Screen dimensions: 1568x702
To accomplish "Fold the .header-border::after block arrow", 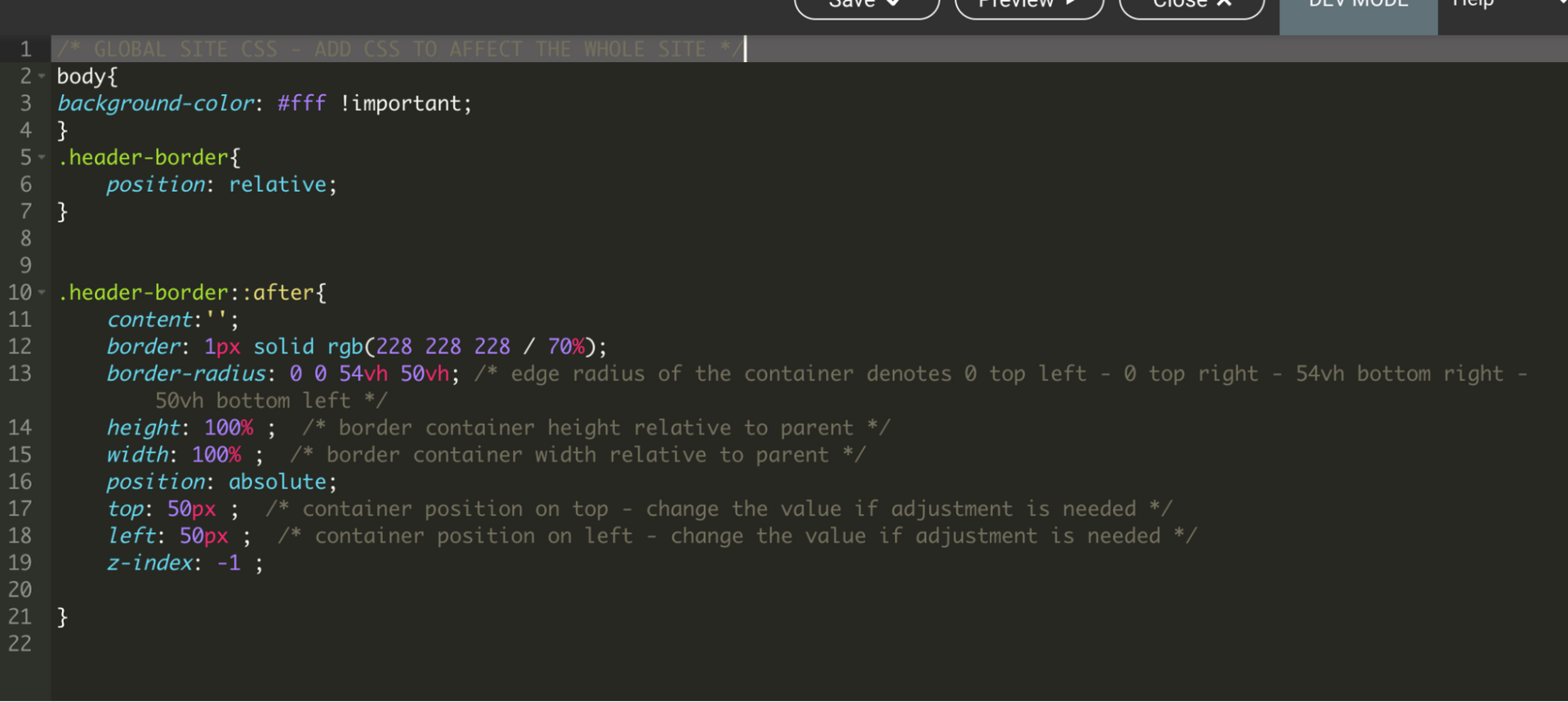I will (x=42, y=293).
